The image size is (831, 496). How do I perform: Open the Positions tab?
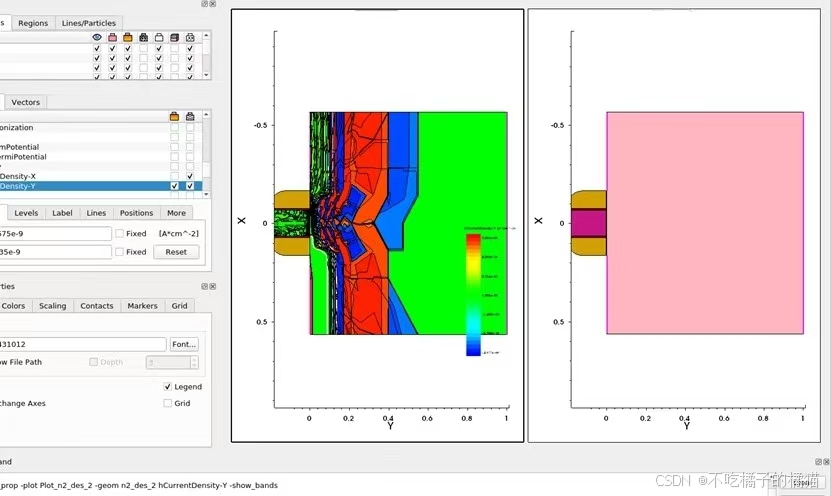tap(136, 213)
